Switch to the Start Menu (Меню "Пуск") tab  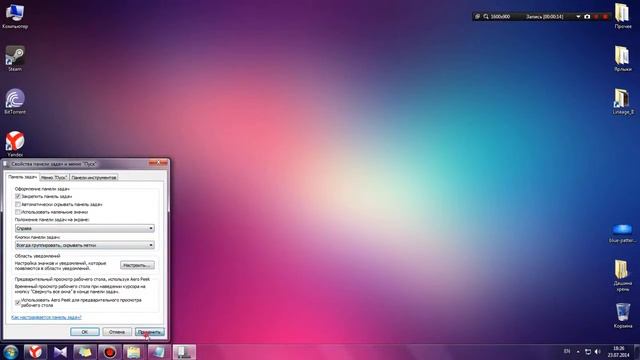pos(54,178)
